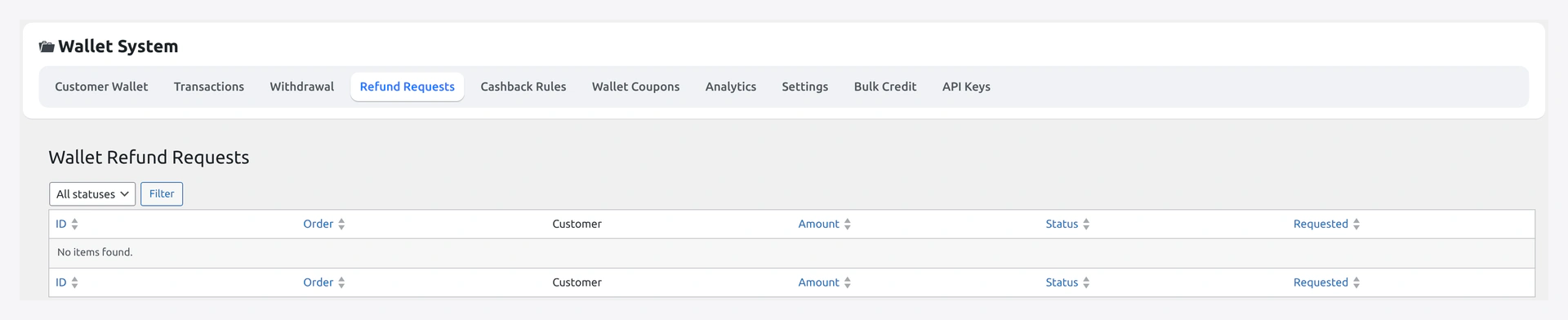Viewport: 1568px width, 320px height.
Task: Open the Withdrawal tab
Action: [x=302, y=87]
